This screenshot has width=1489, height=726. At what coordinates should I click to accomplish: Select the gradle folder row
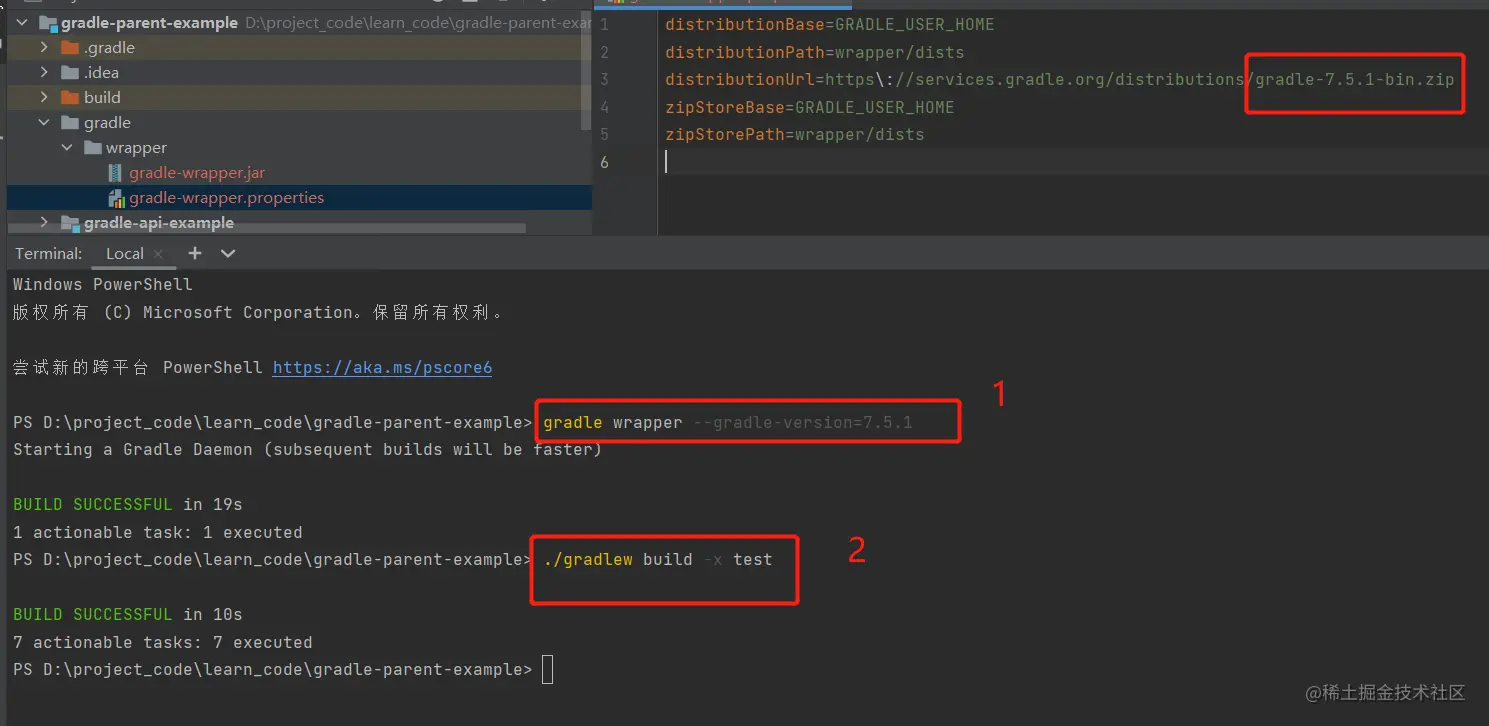coord(299,122)
